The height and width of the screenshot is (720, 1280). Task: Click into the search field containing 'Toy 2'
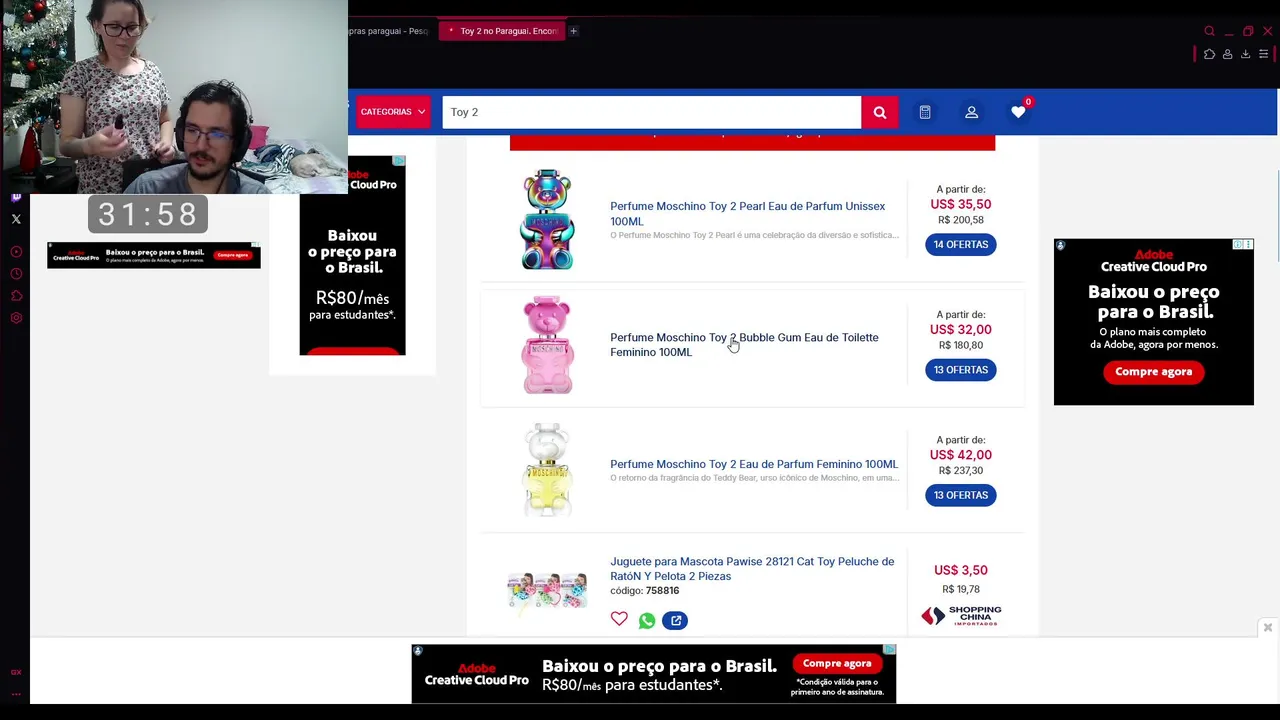click(651, 112)
